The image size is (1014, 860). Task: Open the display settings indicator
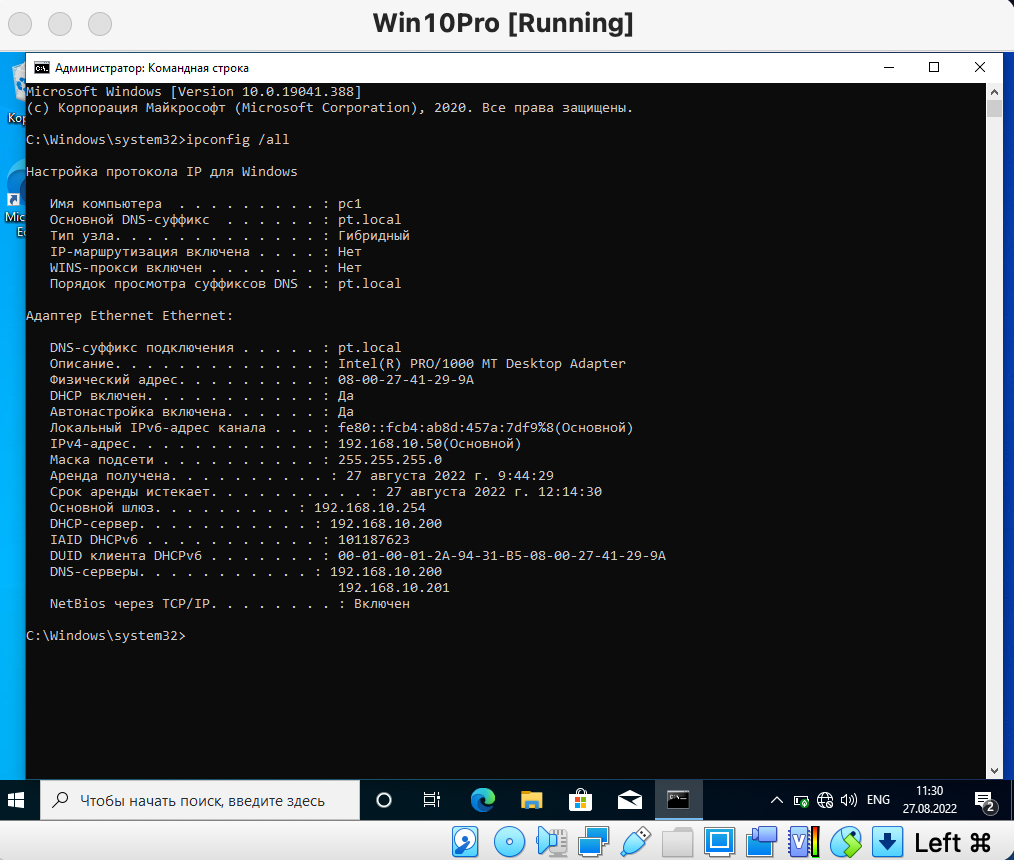click(719, 842)
